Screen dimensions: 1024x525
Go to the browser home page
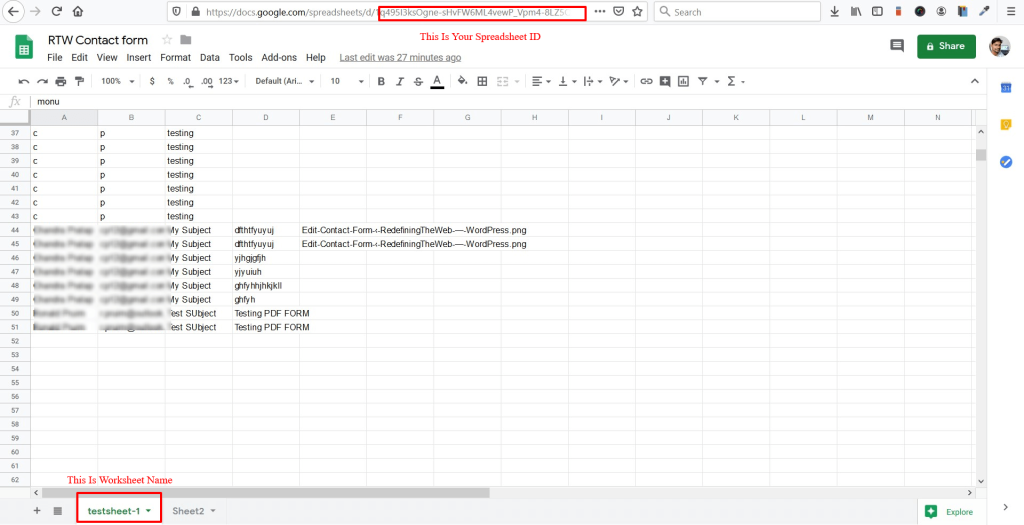coord(78,11)
